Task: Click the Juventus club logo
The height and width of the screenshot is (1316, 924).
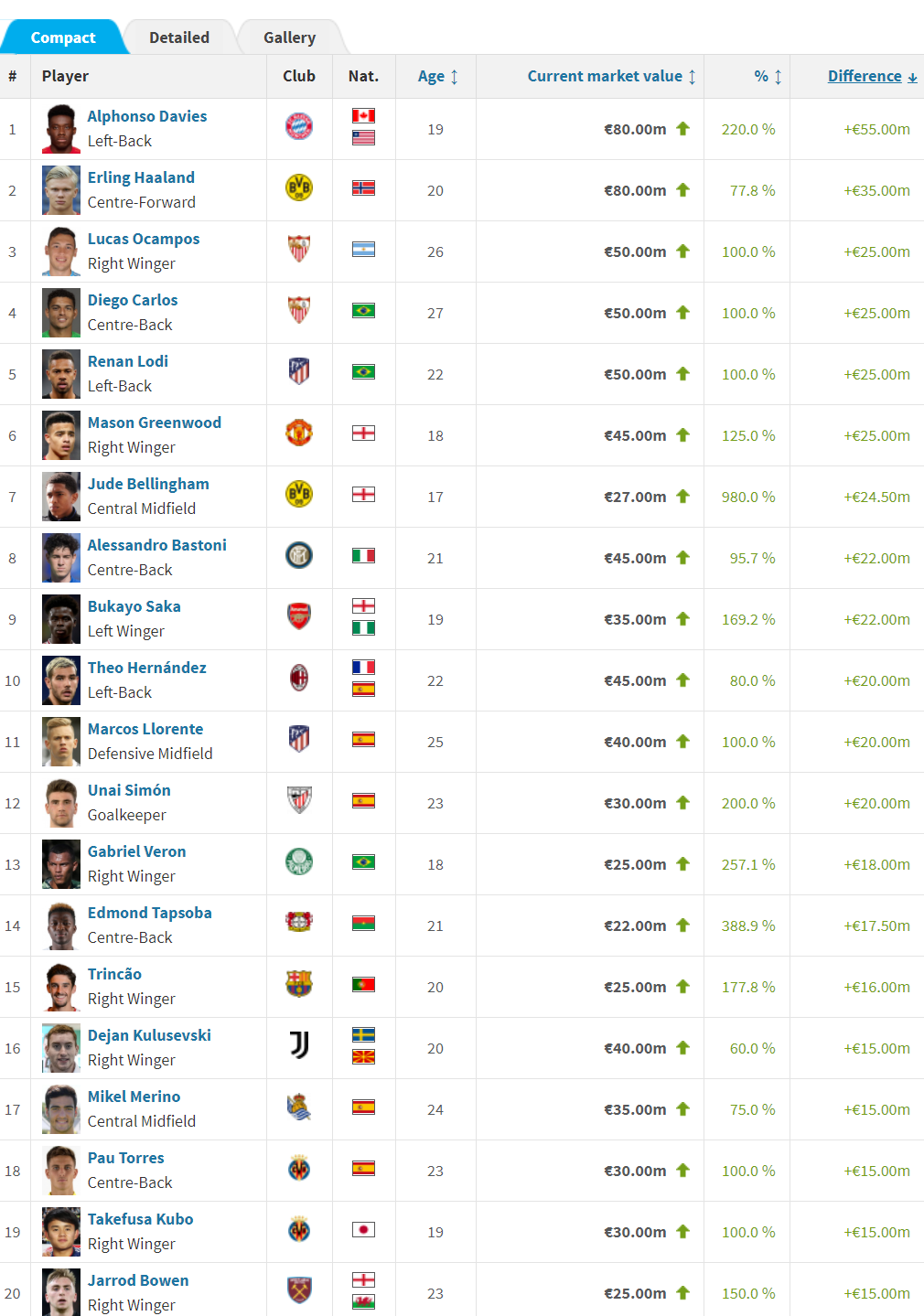Action: [299, 1045]
